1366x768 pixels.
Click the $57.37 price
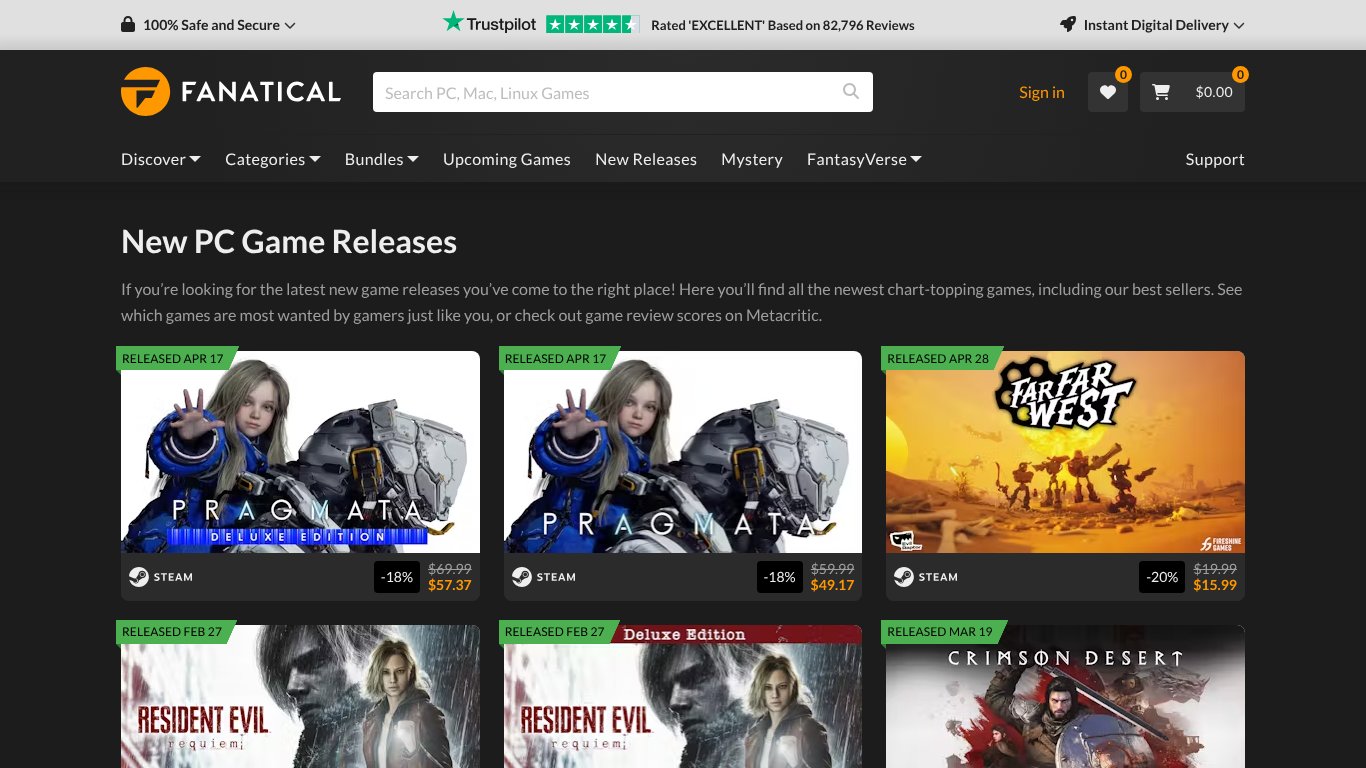(x=450, y=585)
